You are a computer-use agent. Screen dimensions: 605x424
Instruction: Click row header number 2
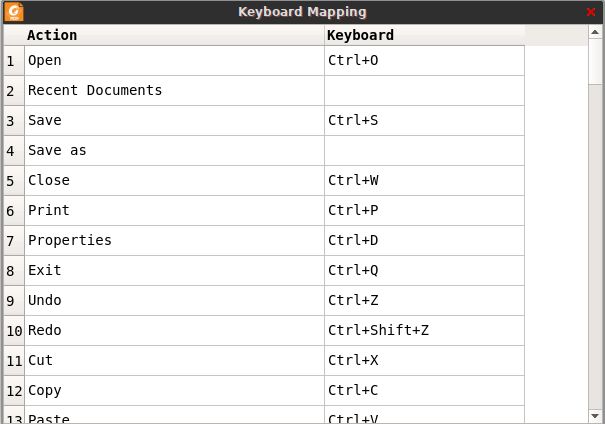click(x=14, y=91)
